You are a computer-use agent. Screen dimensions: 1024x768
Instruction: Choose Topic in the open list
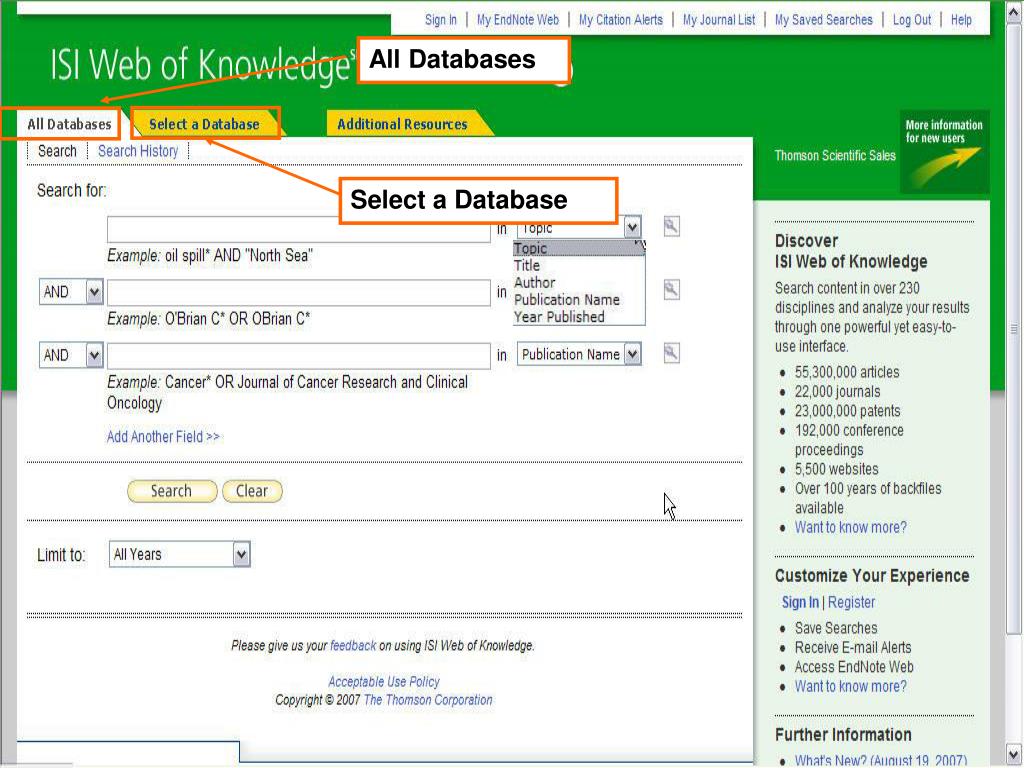point(579,248)
